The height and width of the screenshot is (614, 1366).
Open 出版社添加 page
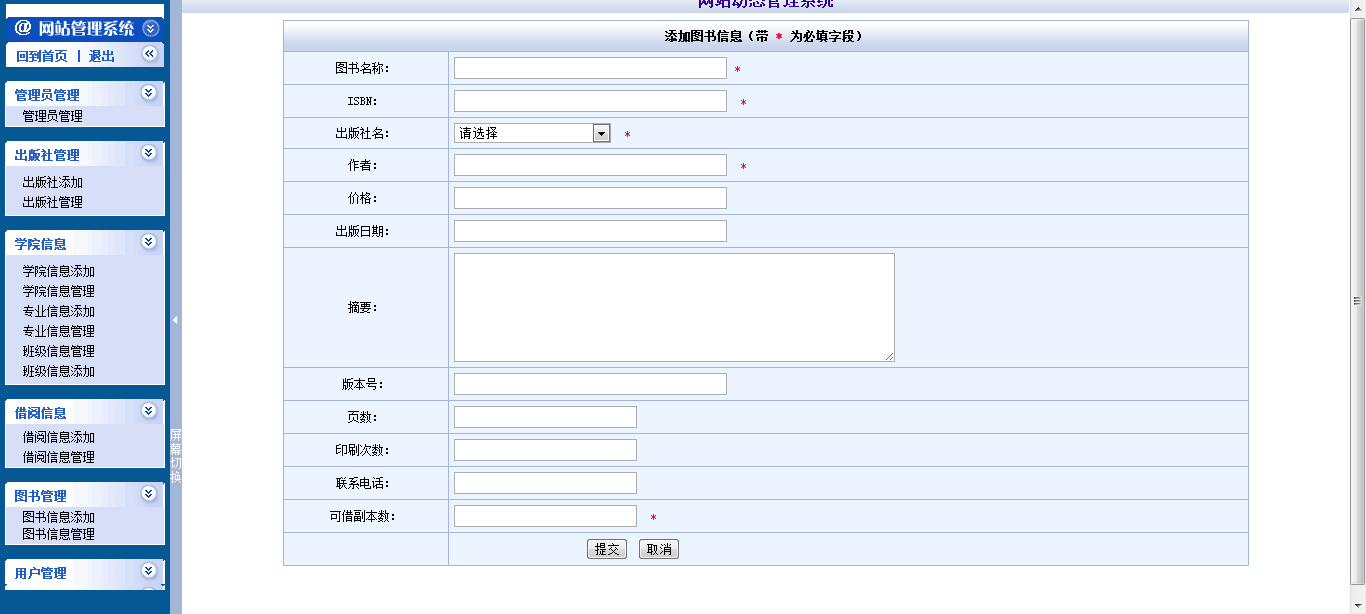(53, 182)
